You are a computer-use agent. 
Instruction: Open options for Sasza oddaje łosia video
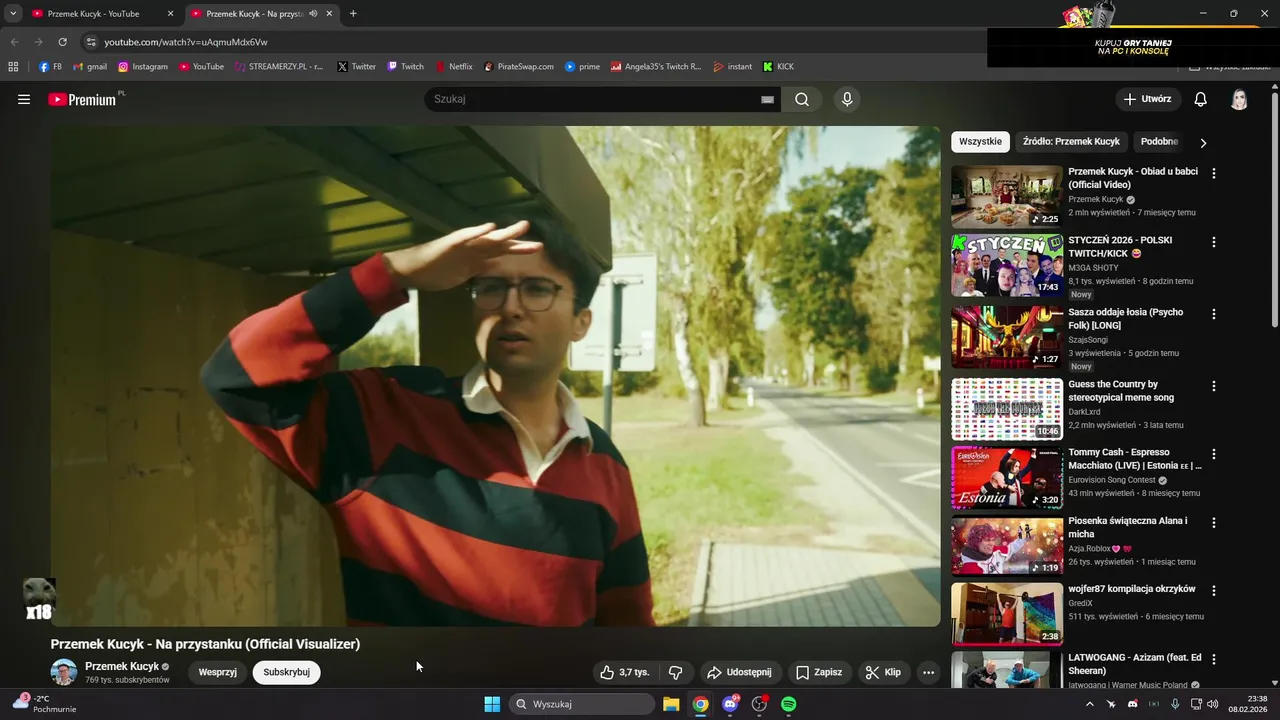1214,314
